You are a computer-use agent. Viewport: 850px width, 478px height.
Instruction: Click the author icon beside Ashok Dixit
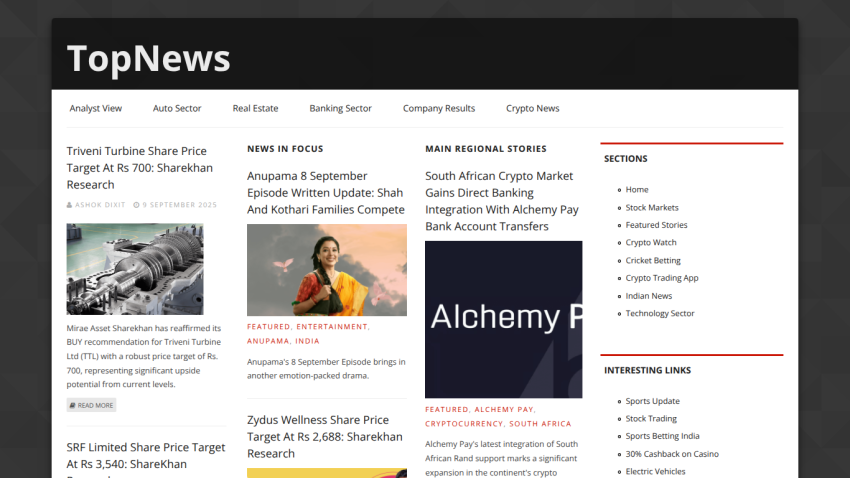pos(69,205)
